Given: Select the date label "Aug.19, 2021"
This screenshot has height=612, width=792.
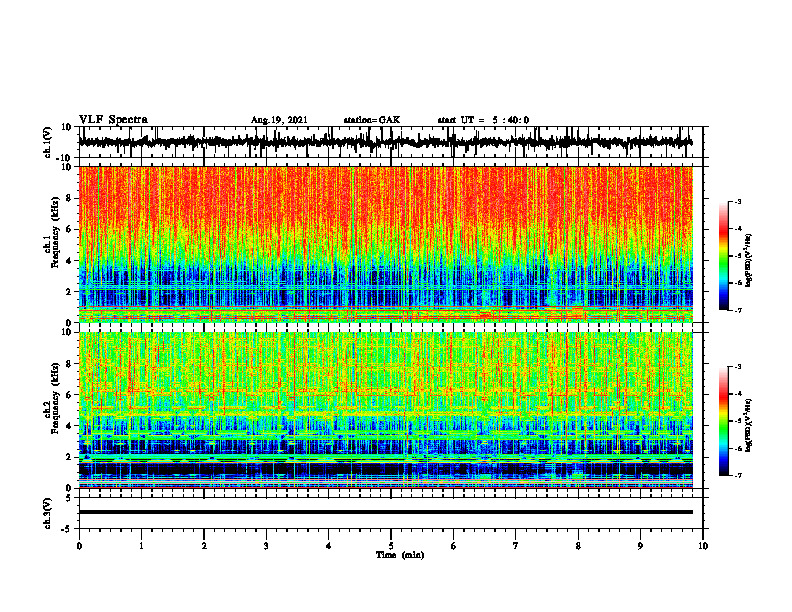Looking at the screenshot, I should pos(279,120).
